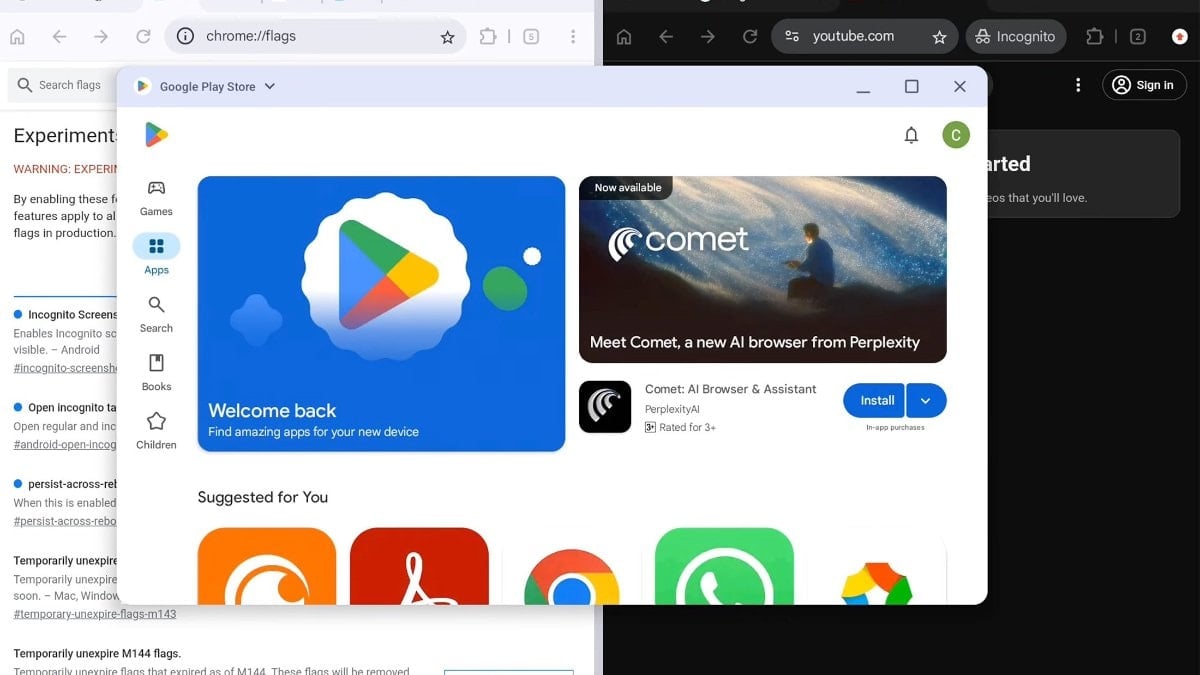
Task: Open the Adobe Acrobat suggested app icon
Action: coord(419,570)
